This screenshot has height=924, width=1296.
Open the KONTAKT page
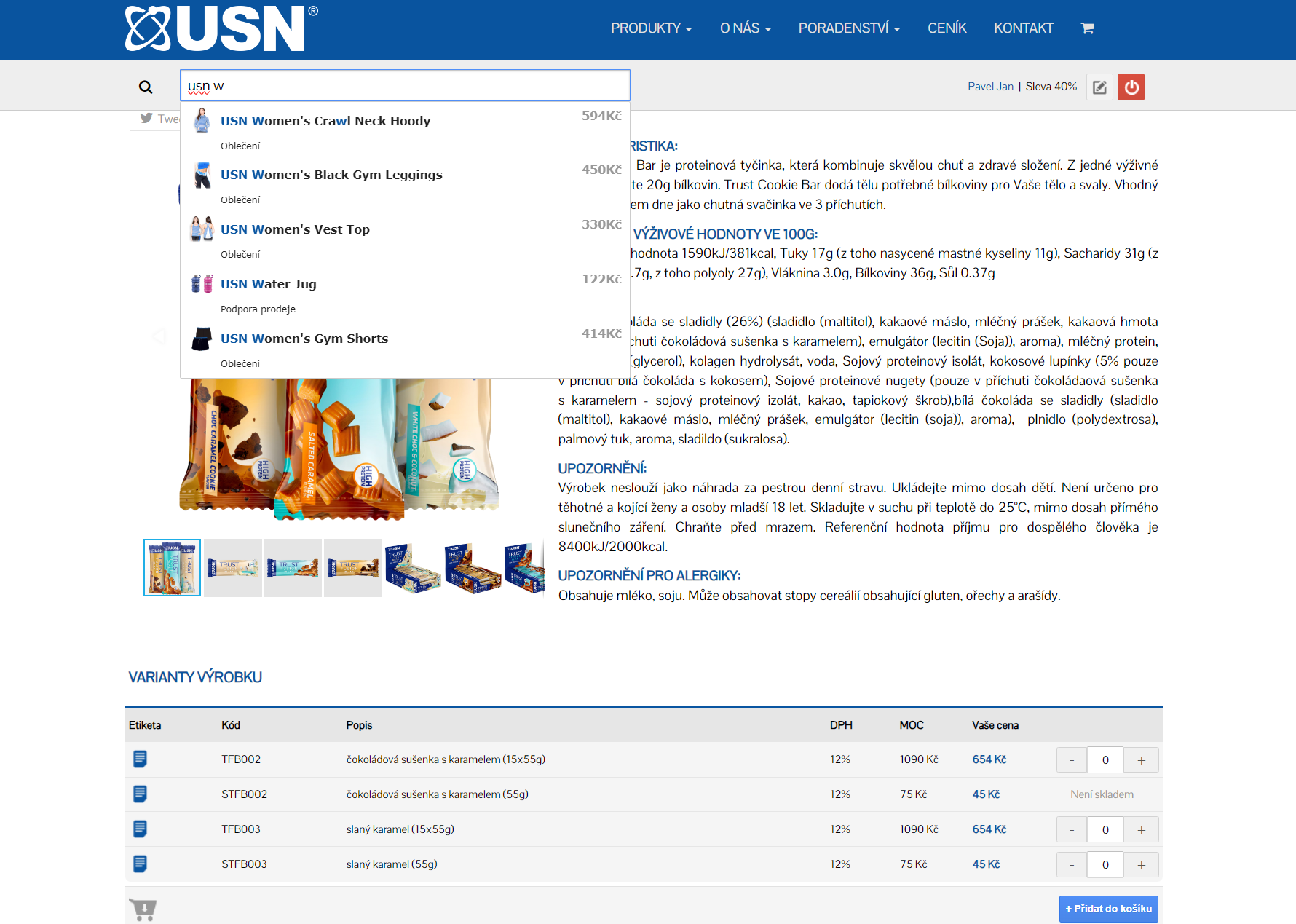pyautogui.click(x=1023, y=28)
